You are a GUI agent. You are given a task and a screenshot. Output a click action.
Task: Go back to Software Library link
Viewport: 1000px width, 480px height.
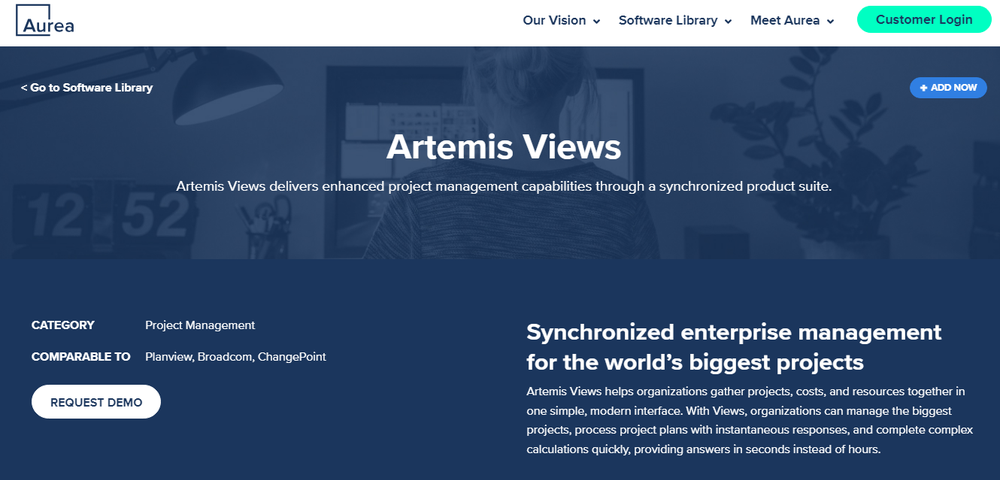click(x=87, y=87)
